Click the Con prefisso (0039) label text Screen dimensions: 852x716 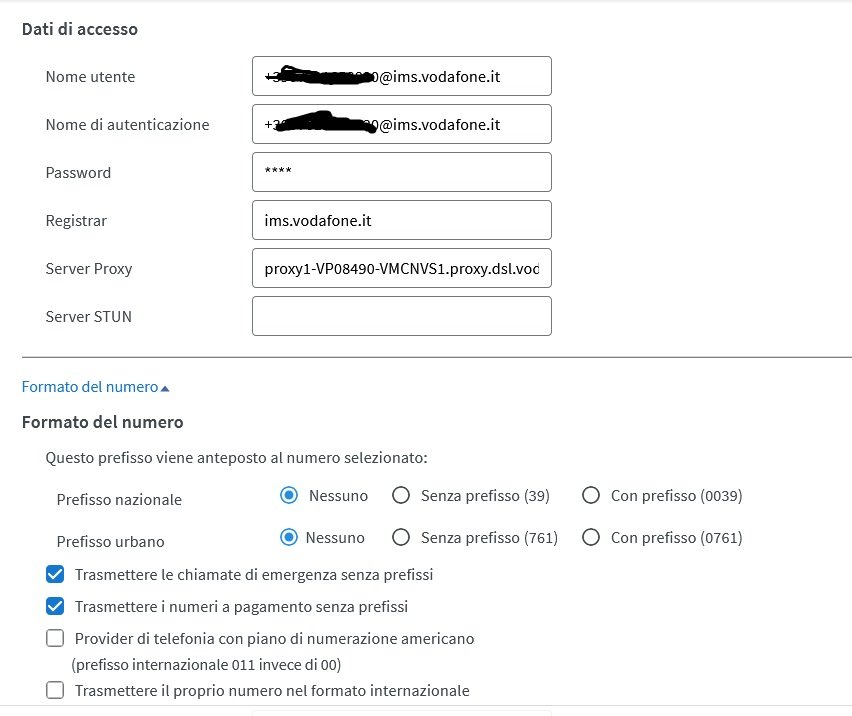tap(676, 495)
